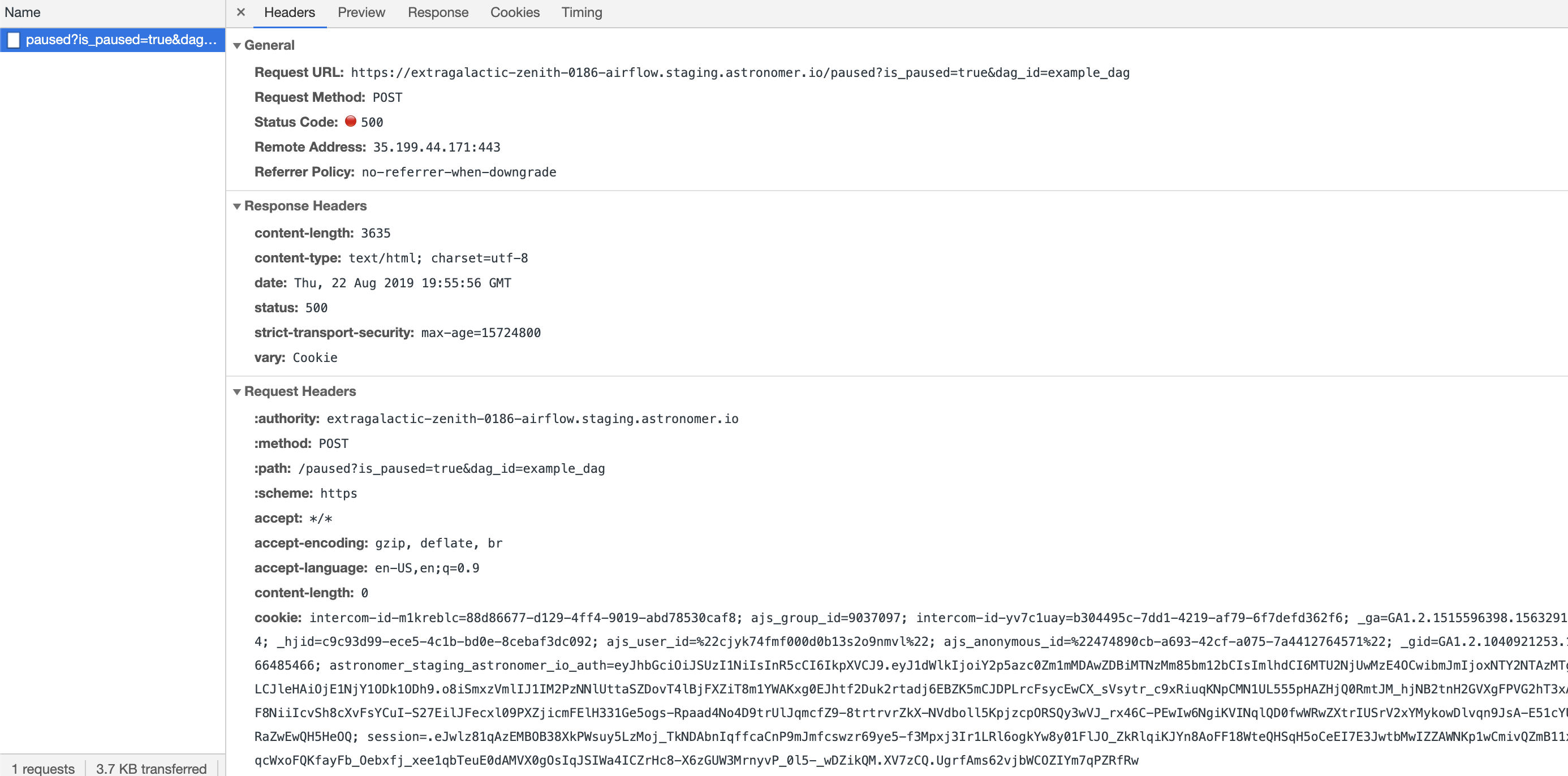The width and height of the screenshot is (1568, 776).
Task: Check the box next to the paused request
Action: point(14,40)
